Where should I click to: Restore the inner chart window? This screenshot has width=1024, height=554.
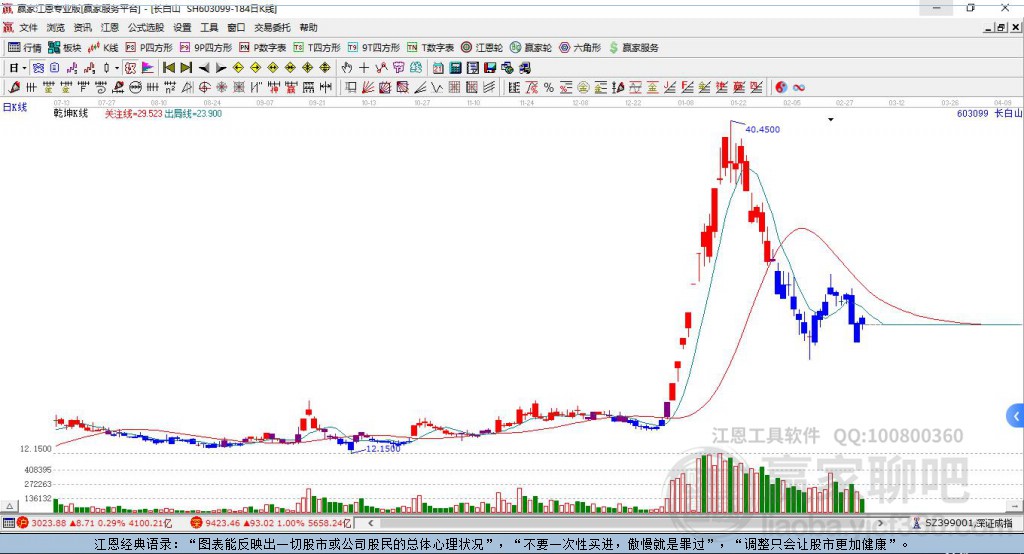click(1001, 27)
